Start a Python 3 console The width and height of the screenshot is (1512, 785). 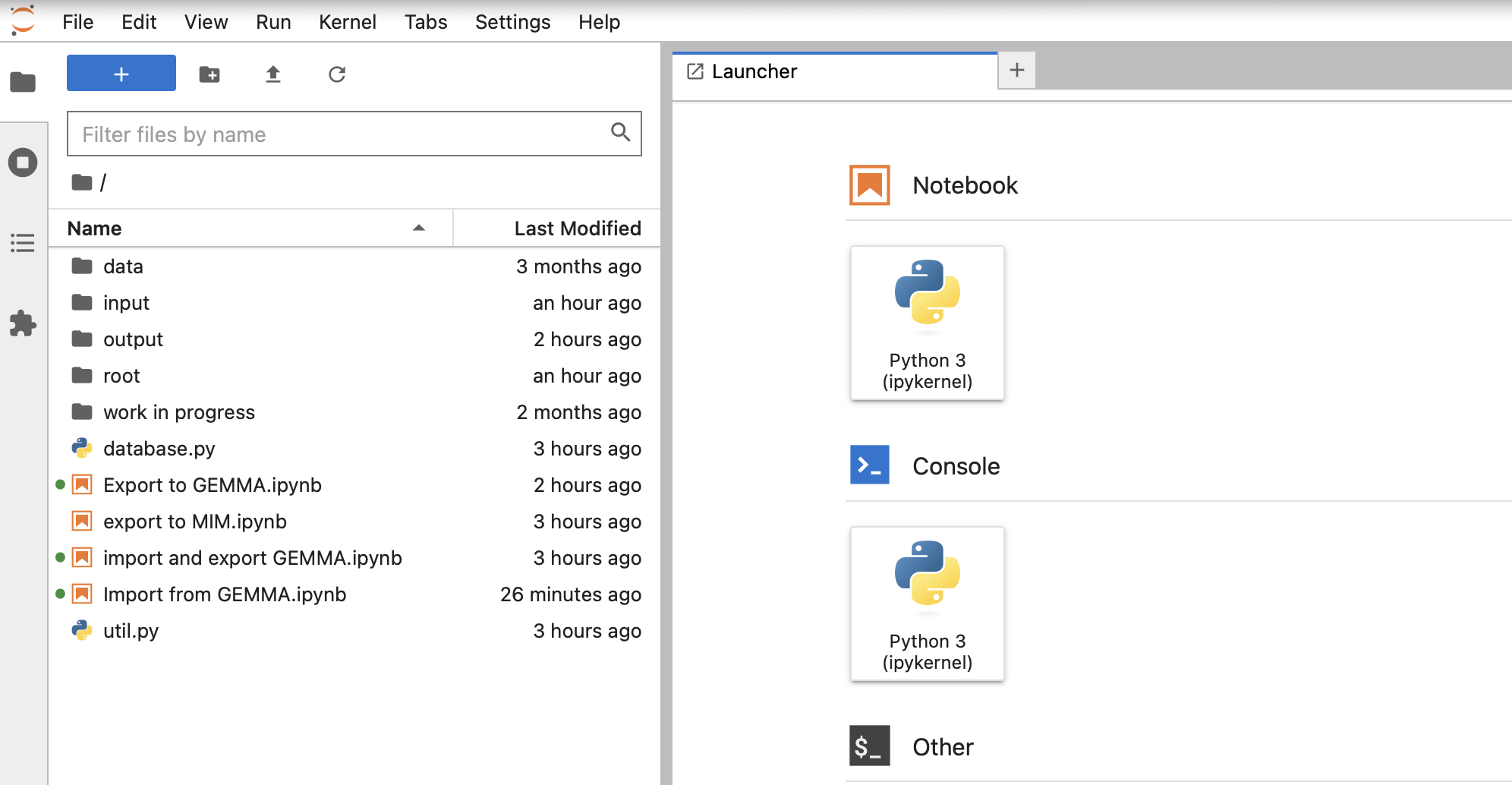tap(927, 604)
